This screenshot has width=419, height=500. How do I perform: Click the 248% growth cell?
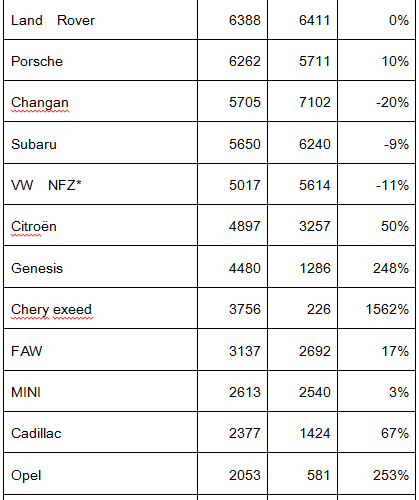(376, 267)
